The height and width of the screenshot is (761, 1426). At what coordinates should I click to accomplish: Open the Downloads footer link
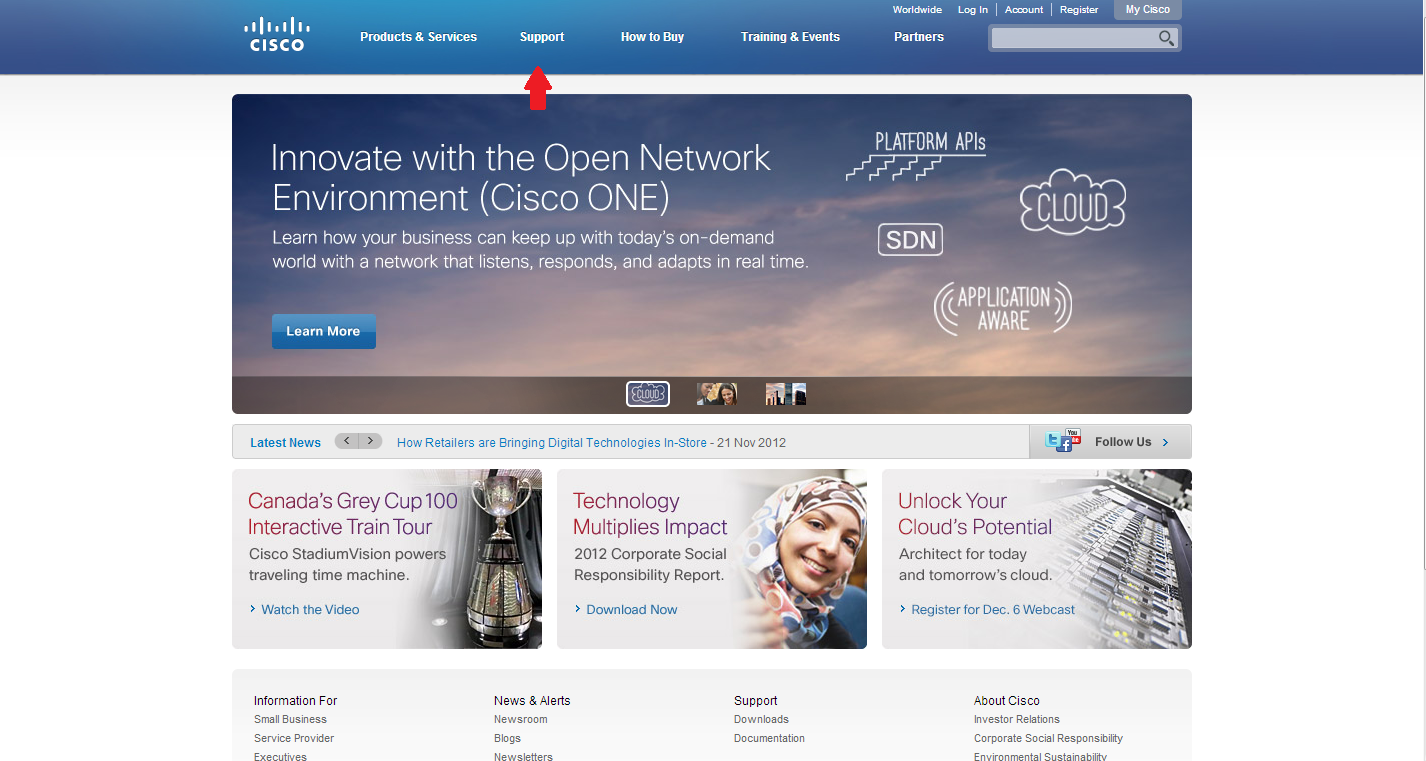coord(761,719)
